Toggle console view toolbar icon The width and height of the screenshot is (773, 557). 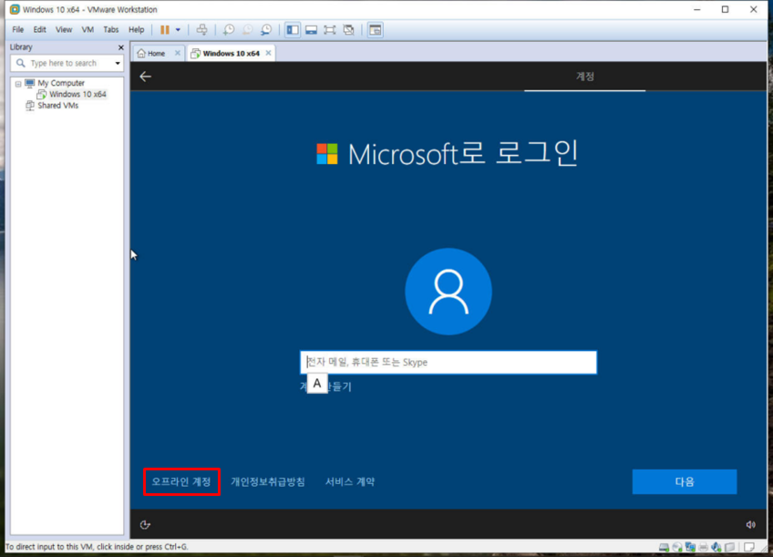tap(376, 30)
